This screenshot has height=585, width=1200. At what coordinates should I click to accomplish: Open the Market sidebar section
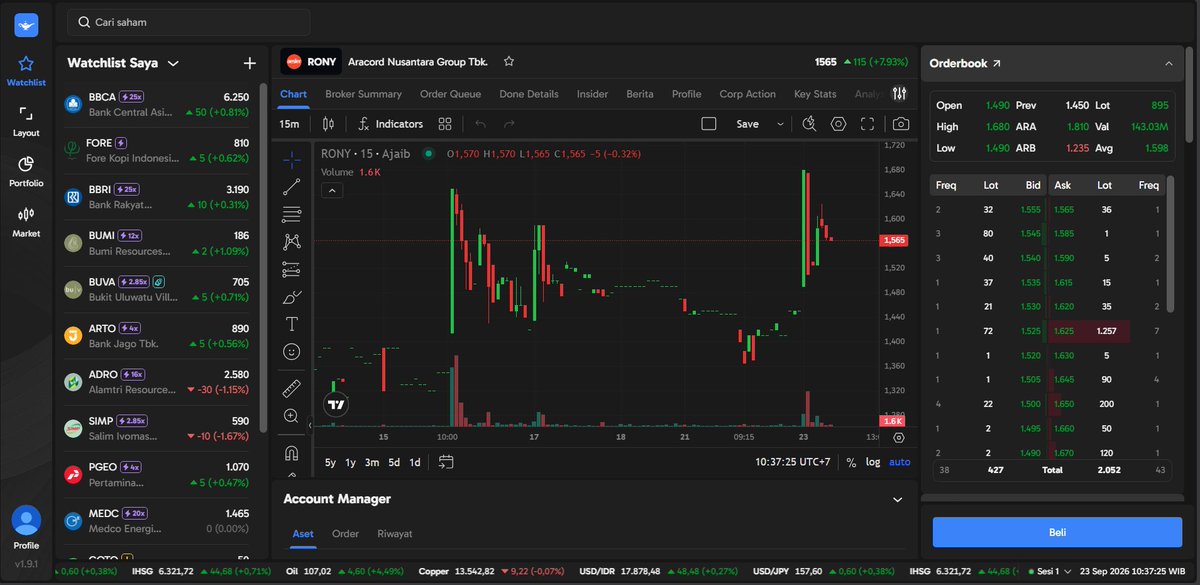point(26,221)
